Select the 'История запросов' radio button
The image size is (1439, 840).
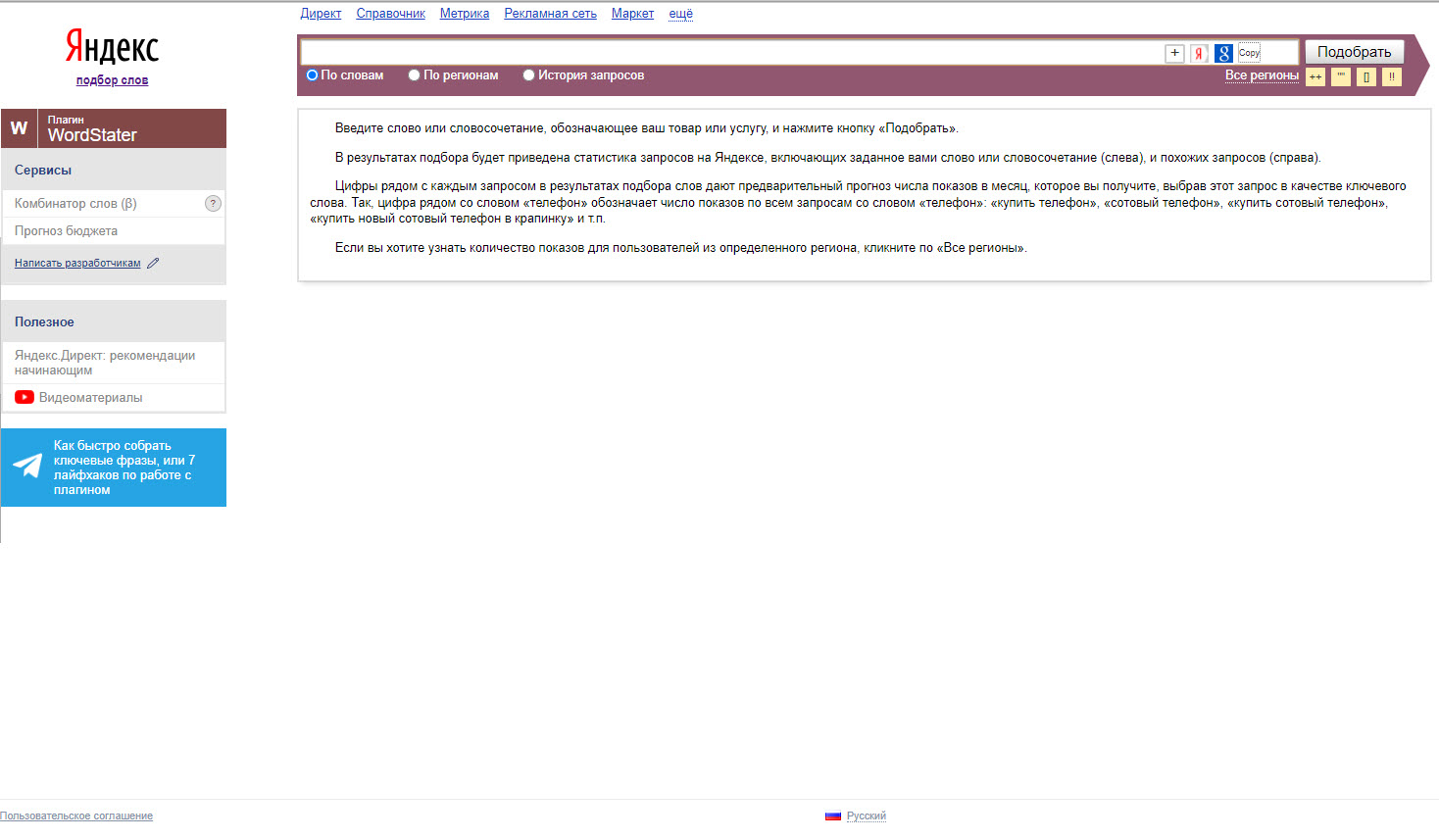pyautogui.click(x=529, y=75)
